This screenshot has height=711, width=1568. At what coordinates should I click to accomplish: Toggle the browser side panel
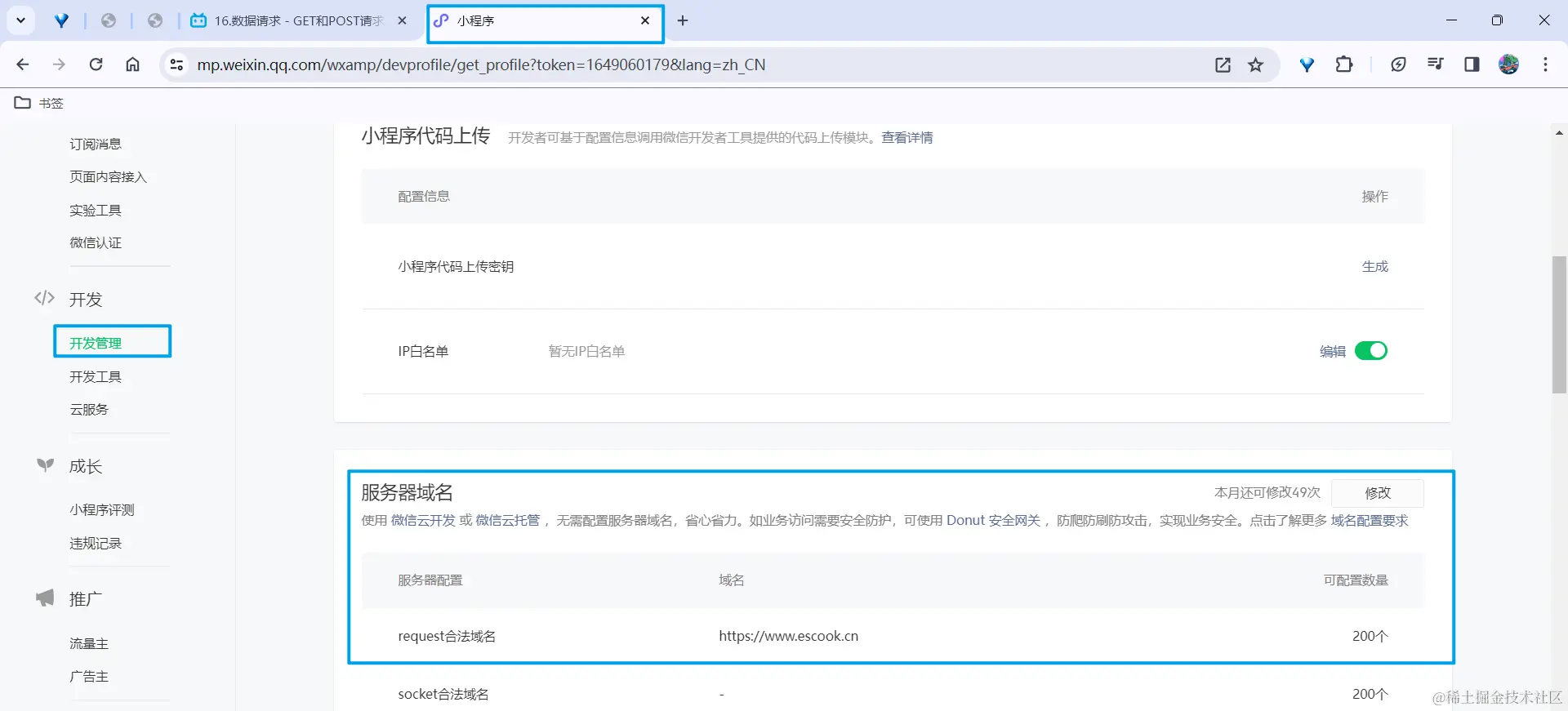(x=1472, y=64)
